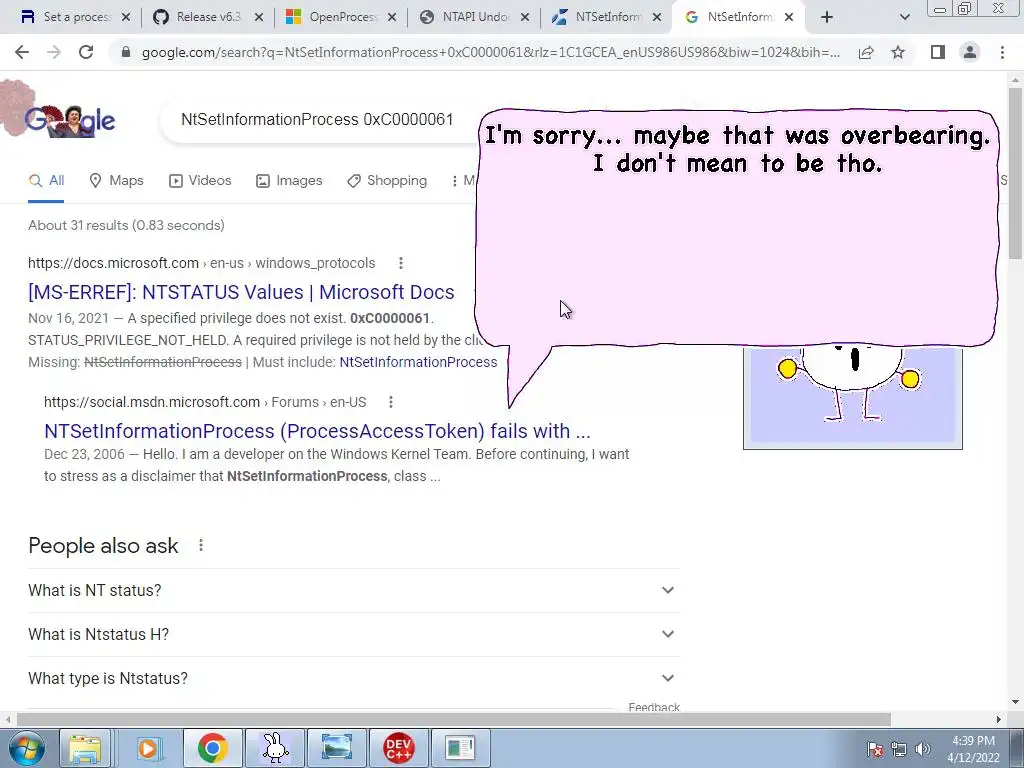The width and height of the screenshot is (1024, 768).
Task: Click the Google search input field
Action: tap(317, 120)
